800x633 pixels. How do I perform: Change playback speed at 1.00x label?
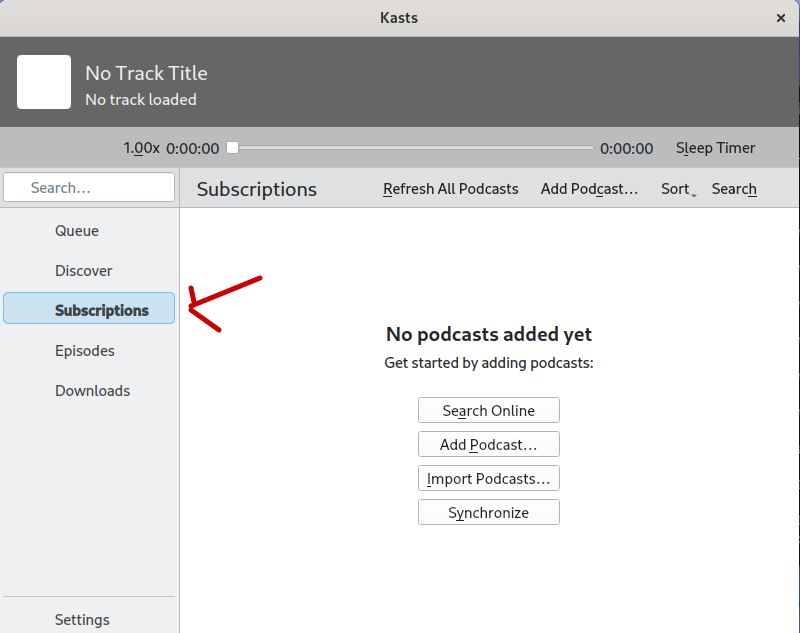click(141, 148)
